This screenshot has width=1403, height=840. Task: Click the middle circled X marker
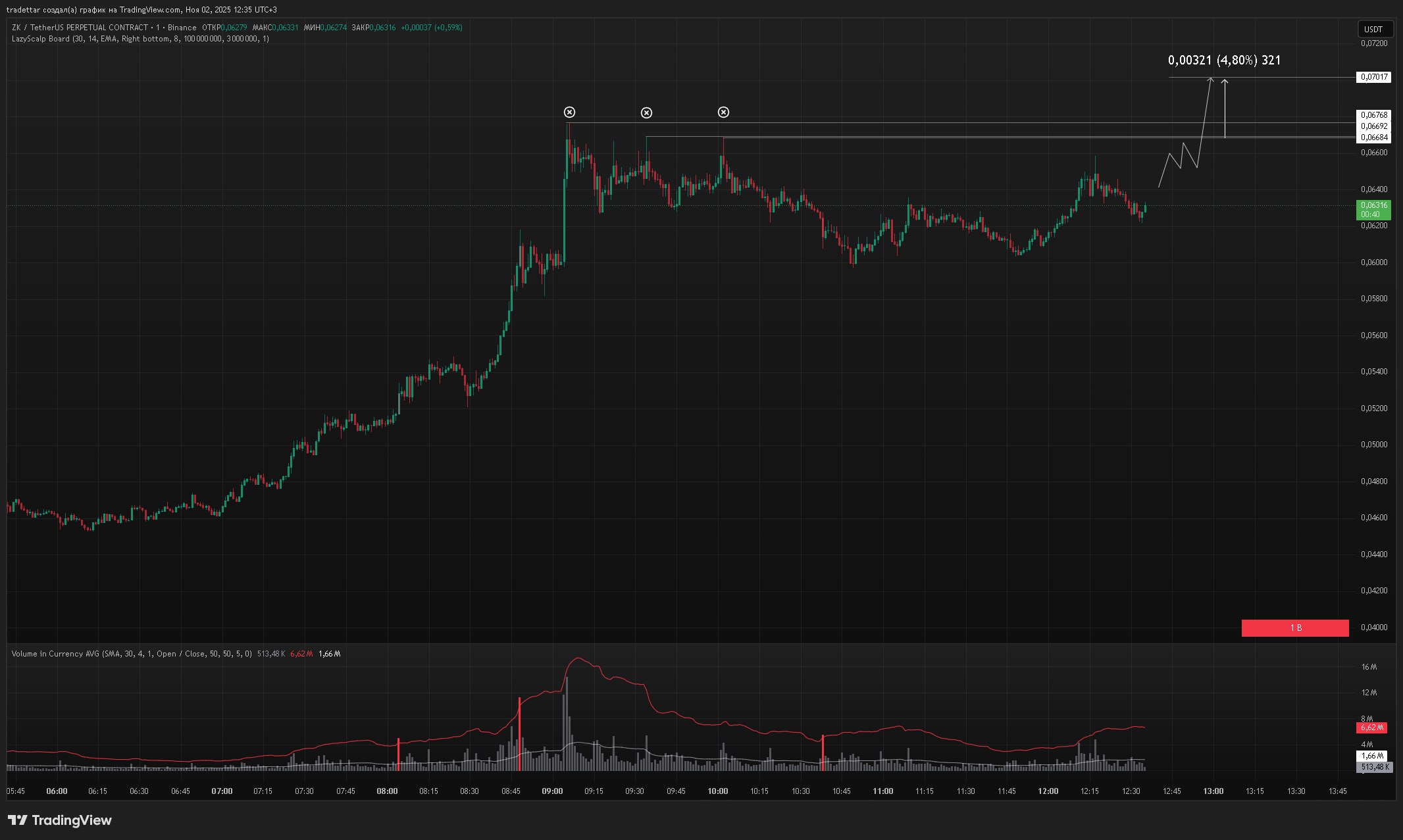(x=646, y=113)
